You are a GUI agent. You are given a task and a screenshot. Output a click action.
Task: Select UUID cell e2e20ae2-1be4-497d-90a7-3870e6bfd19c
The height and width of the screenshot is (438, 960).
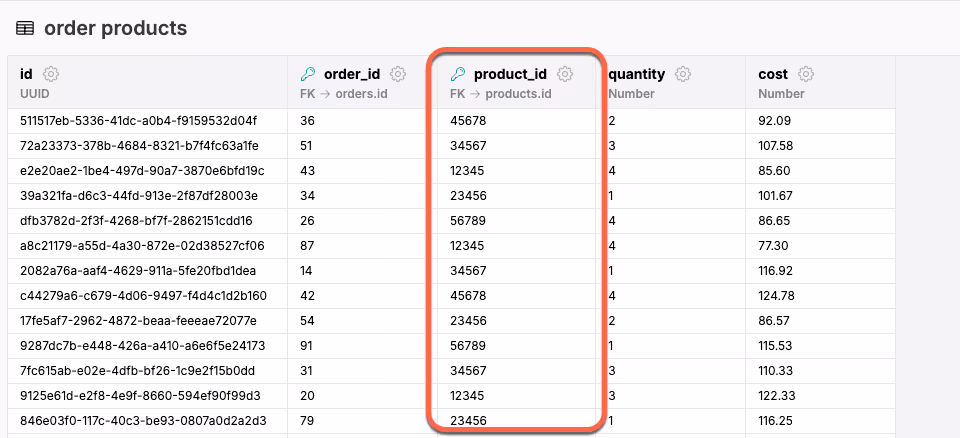(x=148, y=171)
